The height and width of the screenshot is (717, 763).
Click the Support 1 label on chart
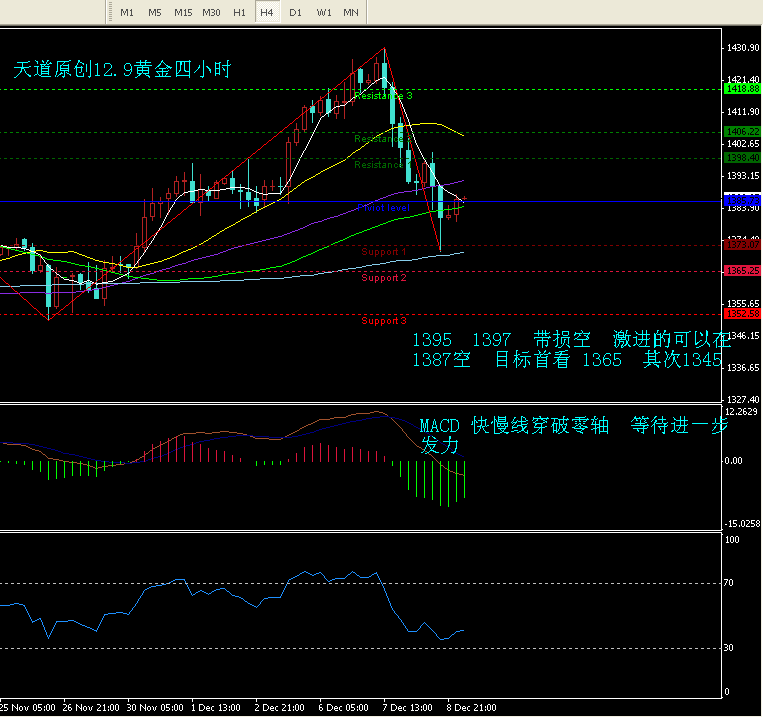pyautogui.click(x=384, y=252)
